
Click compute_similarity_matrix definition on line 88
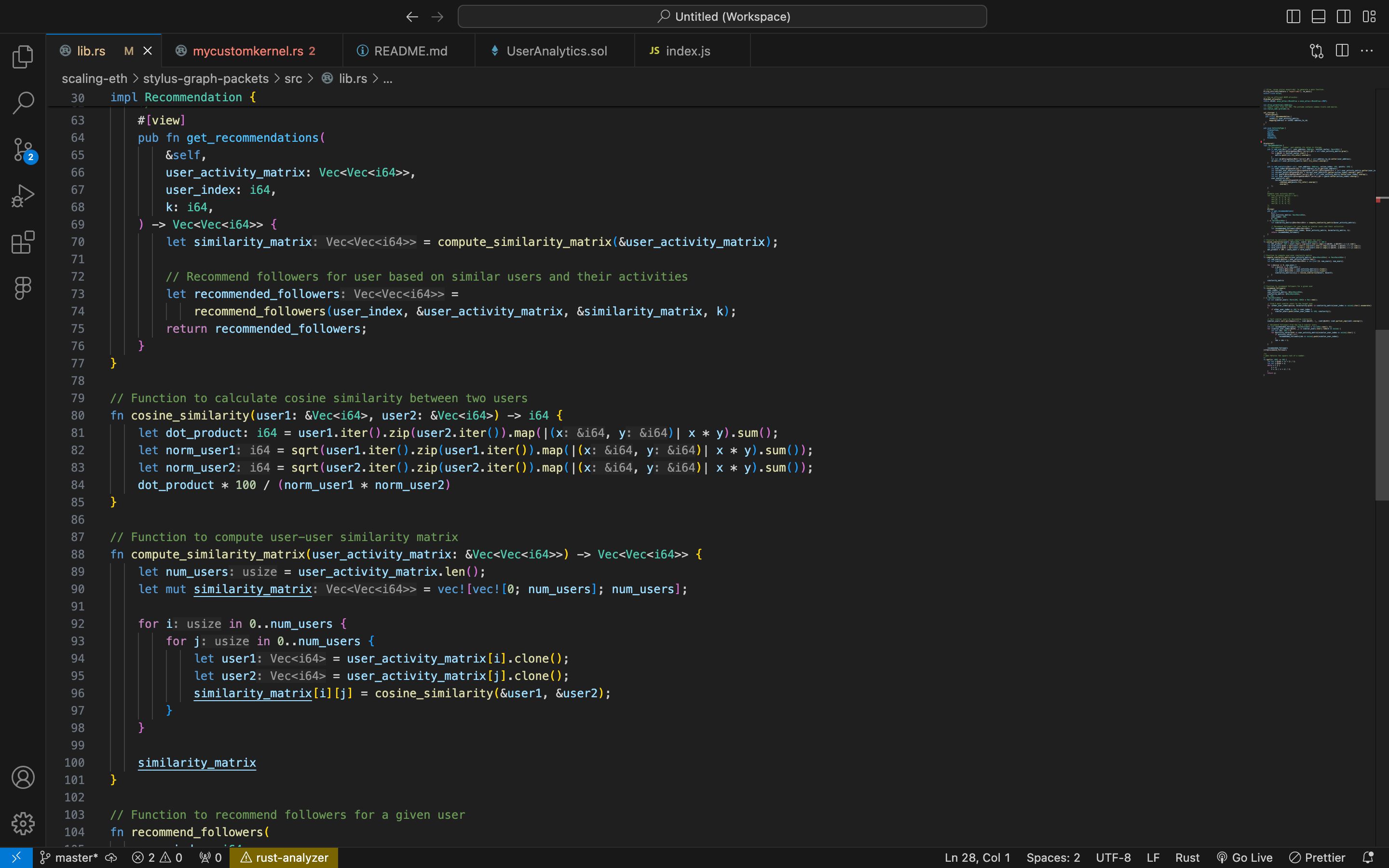pos(218,555)
